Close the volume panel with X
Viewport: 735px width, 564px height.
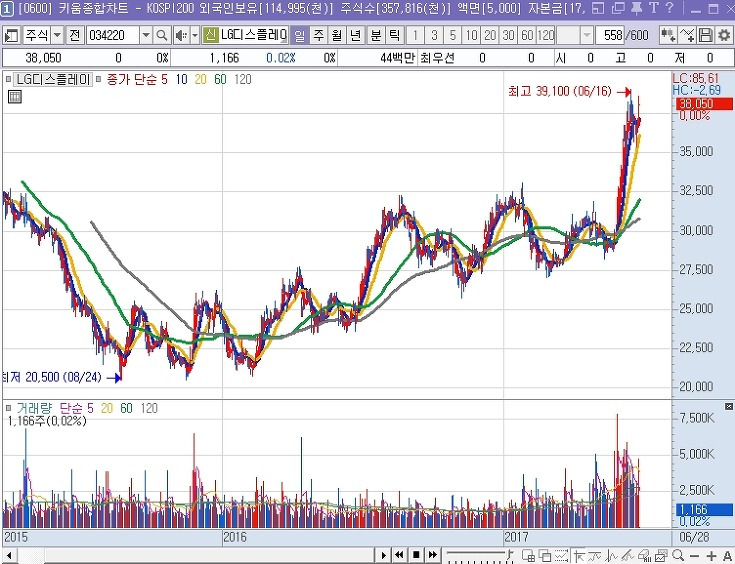pyautogui.click(x=728, y=406)
